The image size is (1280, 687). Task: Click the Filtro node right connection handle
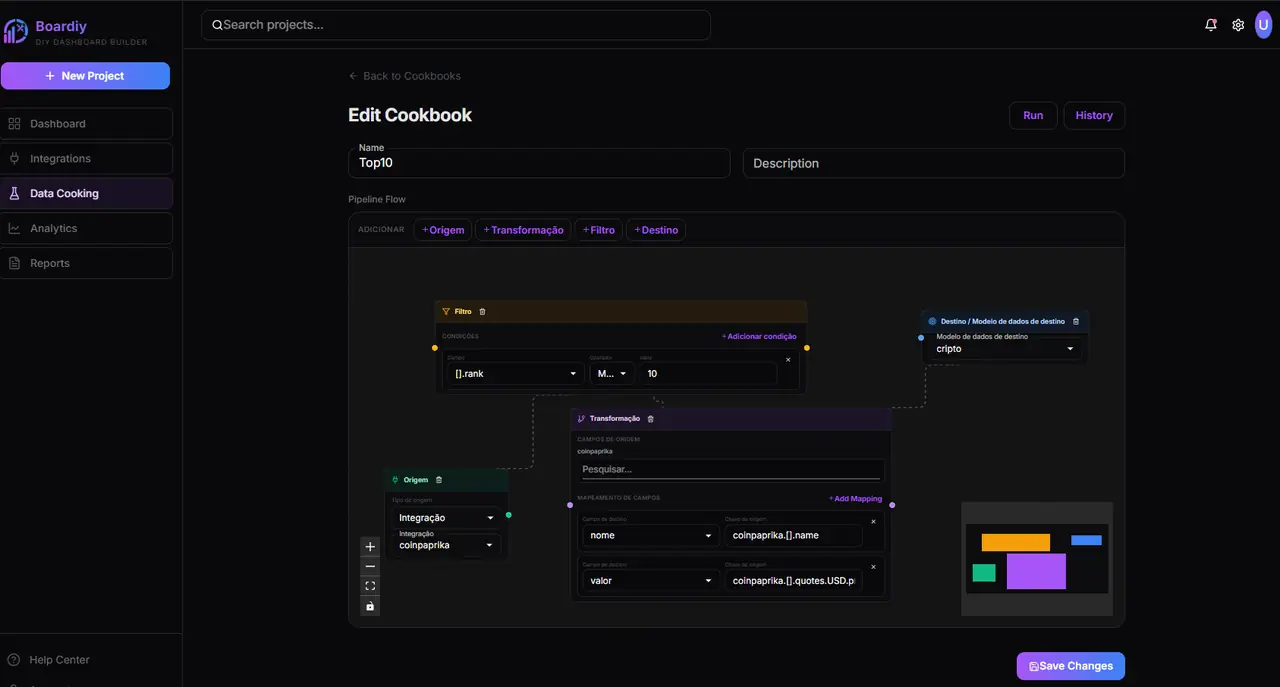coord(807,348)
